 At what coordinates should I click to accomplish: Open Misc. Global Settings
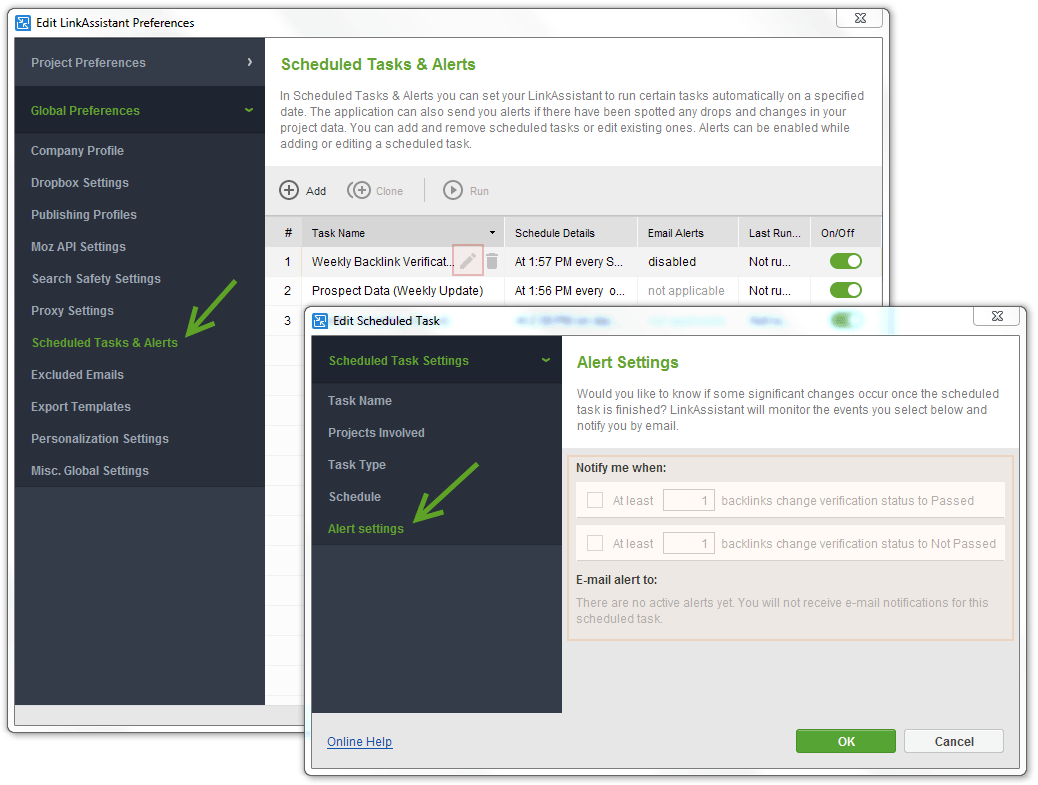[x=90, y=471]
